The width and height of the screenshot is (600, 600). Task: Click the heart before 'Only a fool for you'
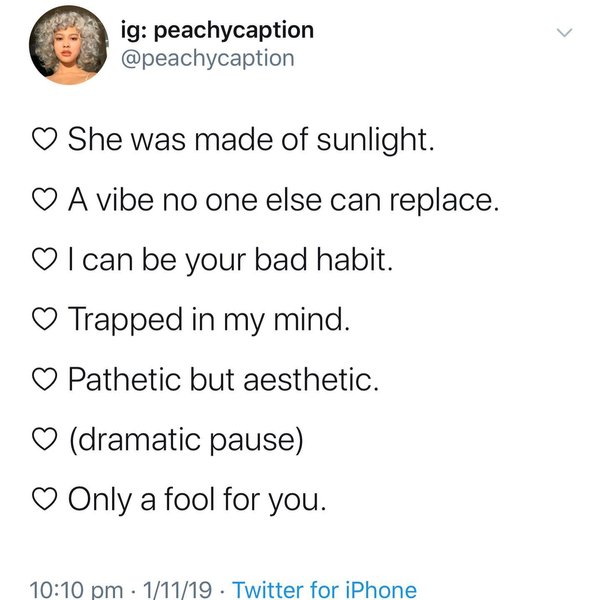click(x=48, y=498)
